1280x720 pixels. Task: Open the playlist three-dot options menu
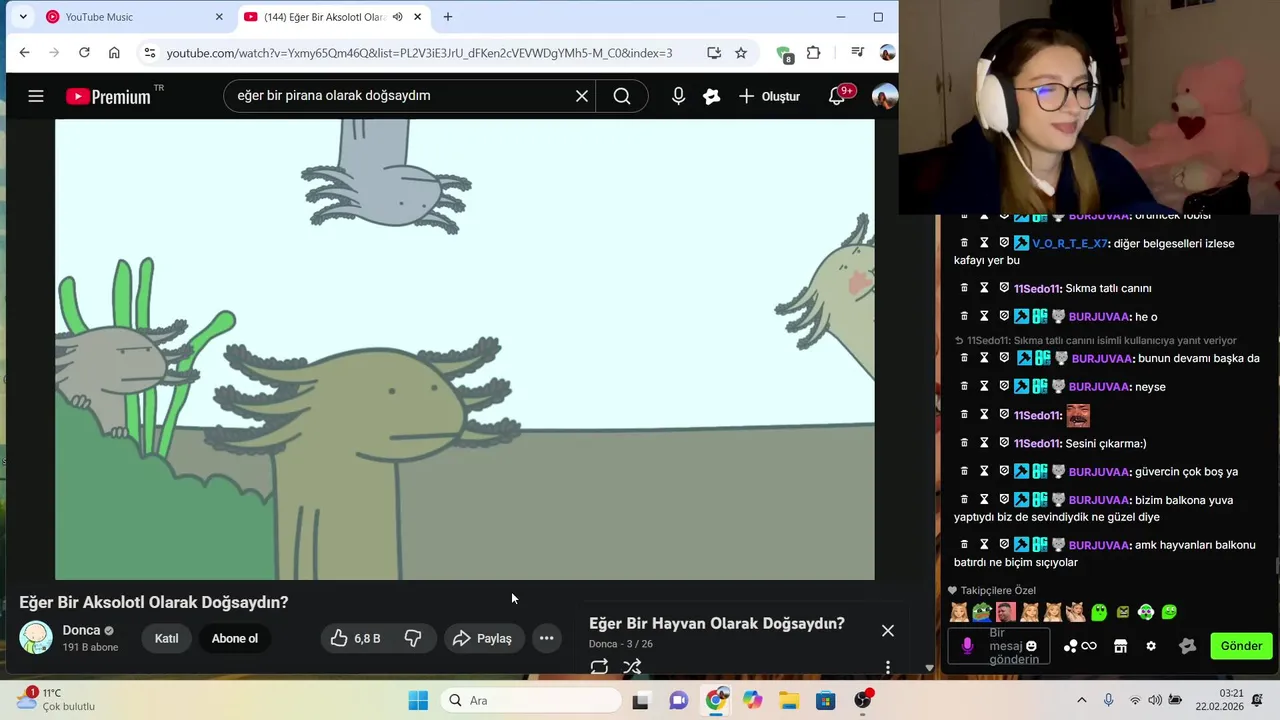click(x=887, y=666)
